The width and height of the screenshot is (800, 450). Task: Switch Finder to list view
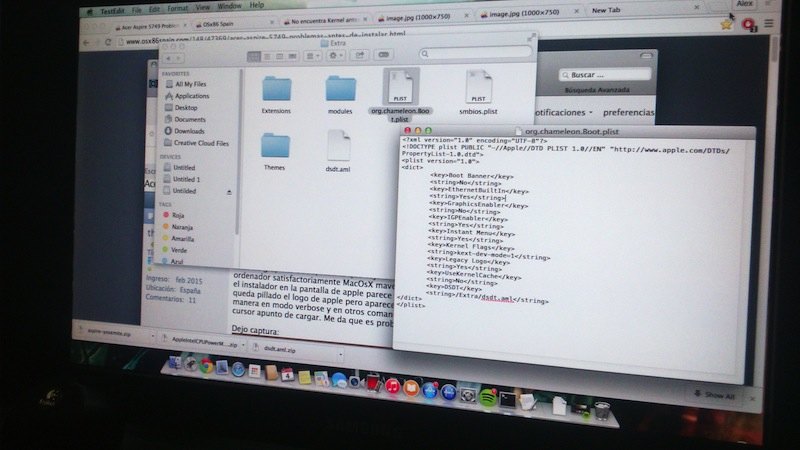(267, 57)
